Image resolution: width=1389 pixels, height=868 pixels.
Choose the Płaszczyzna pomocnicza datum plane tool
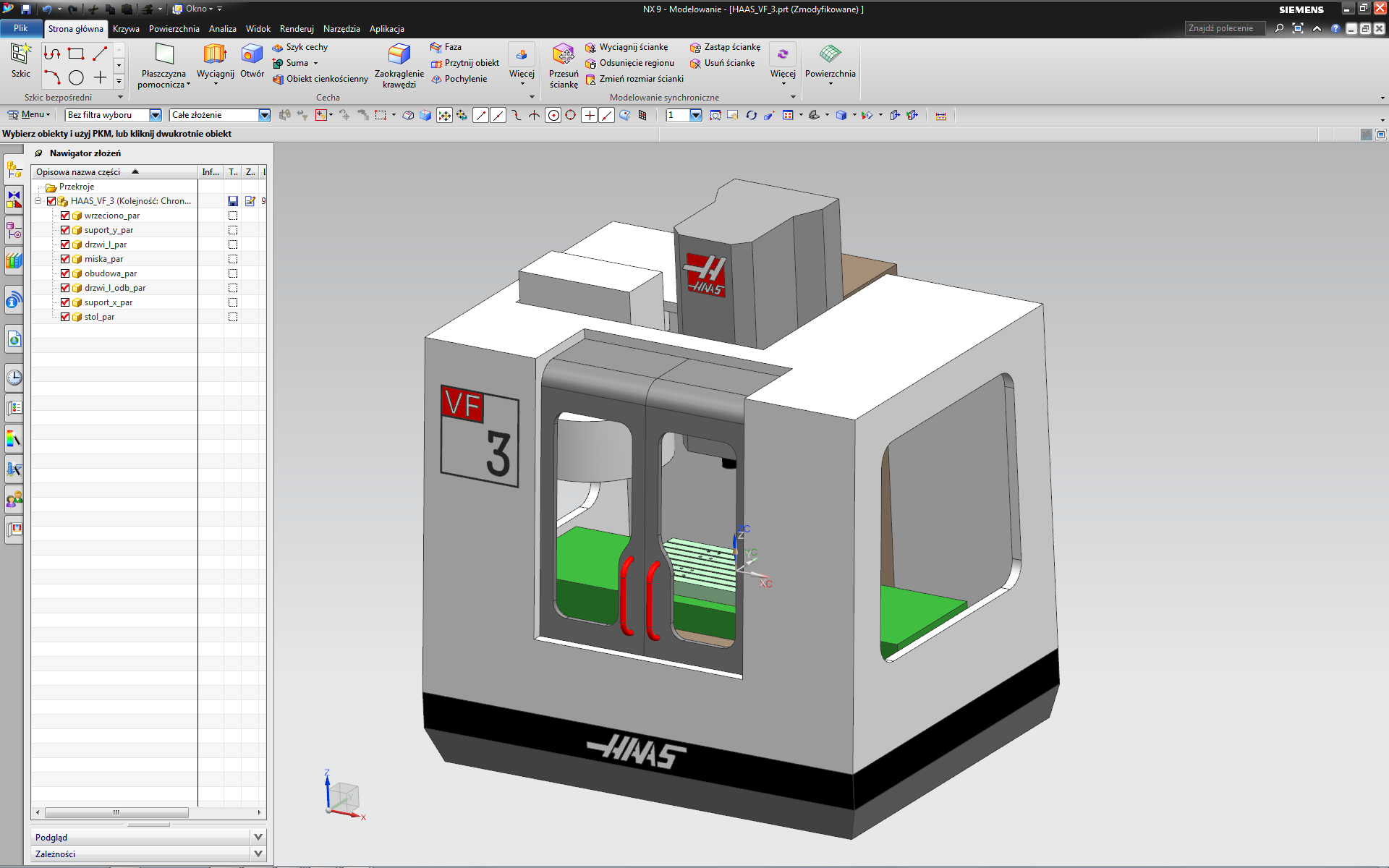coord(164,65)
